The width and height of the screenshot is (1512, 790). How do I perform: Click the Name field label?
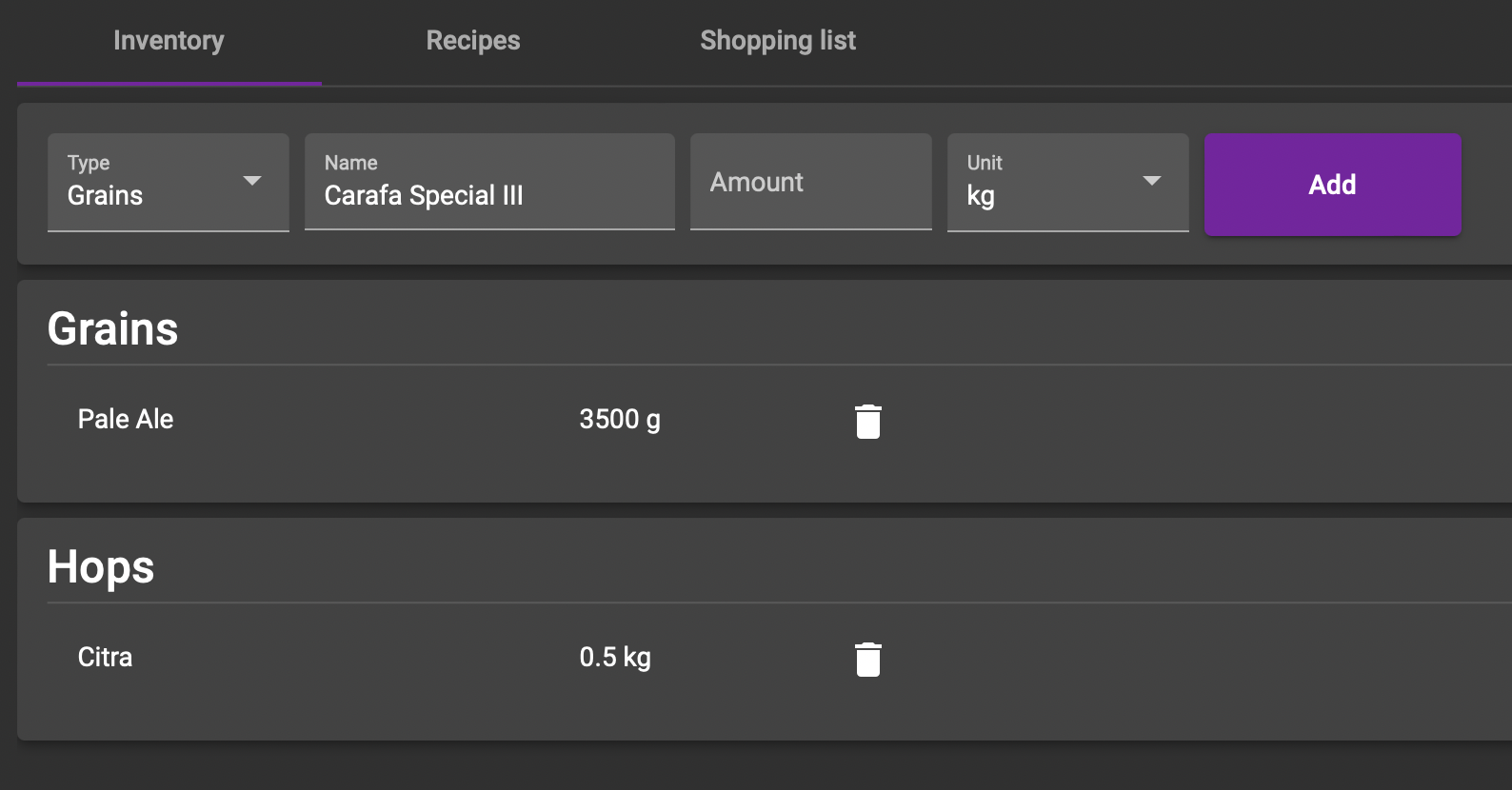coord(351,163)
